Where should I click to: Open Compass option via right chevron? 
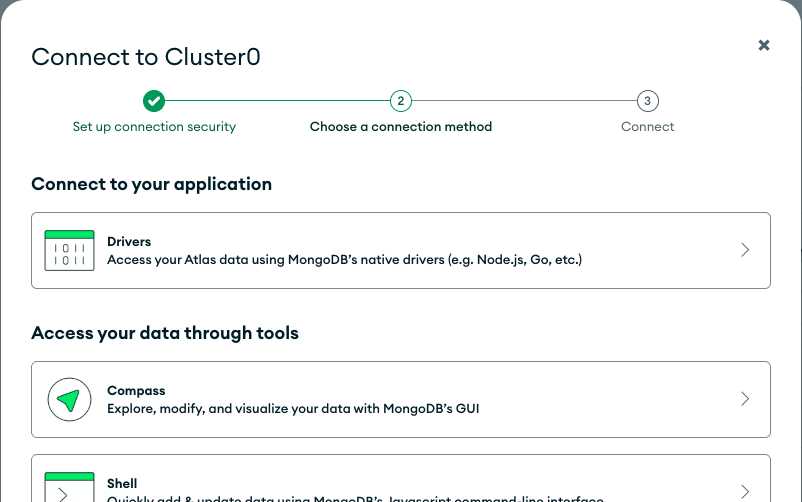tap(745, 399)
